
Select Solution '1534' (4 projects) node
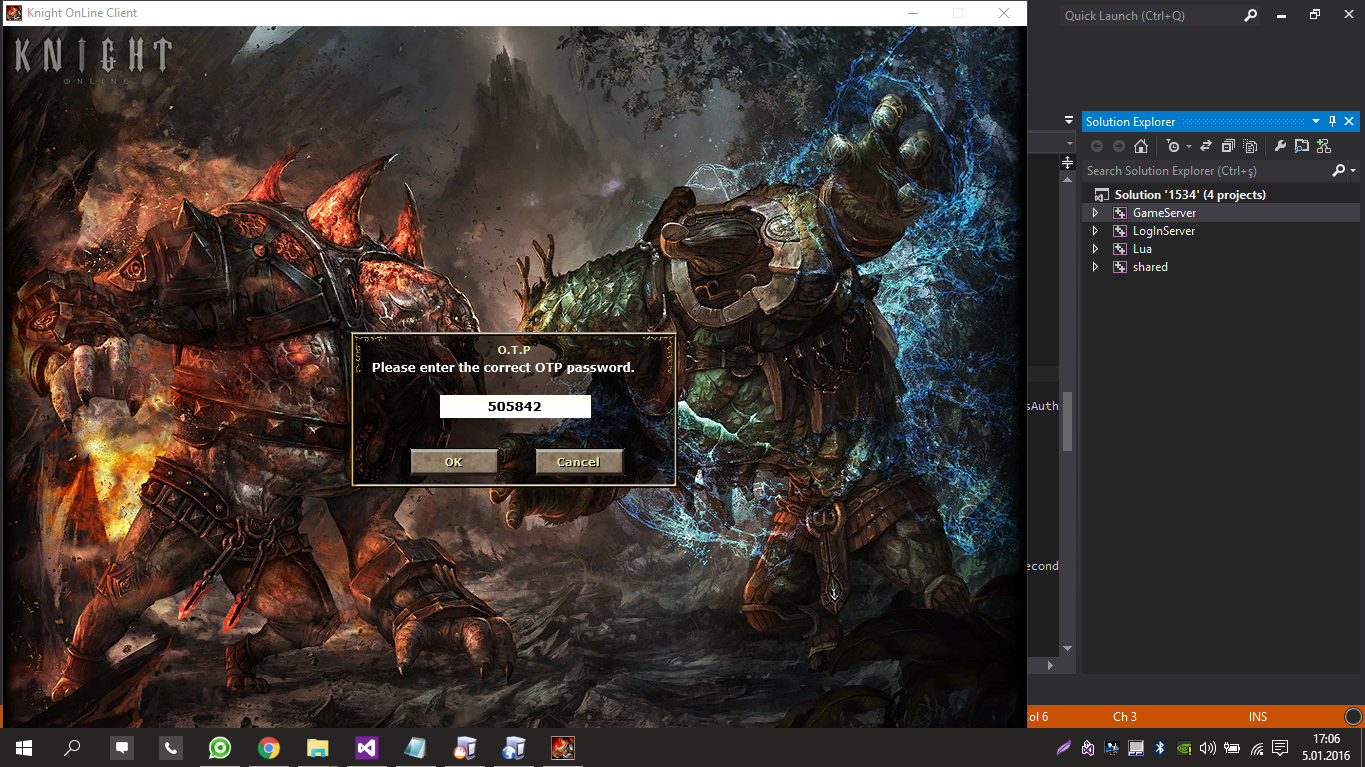click(x=1190, y=195)
